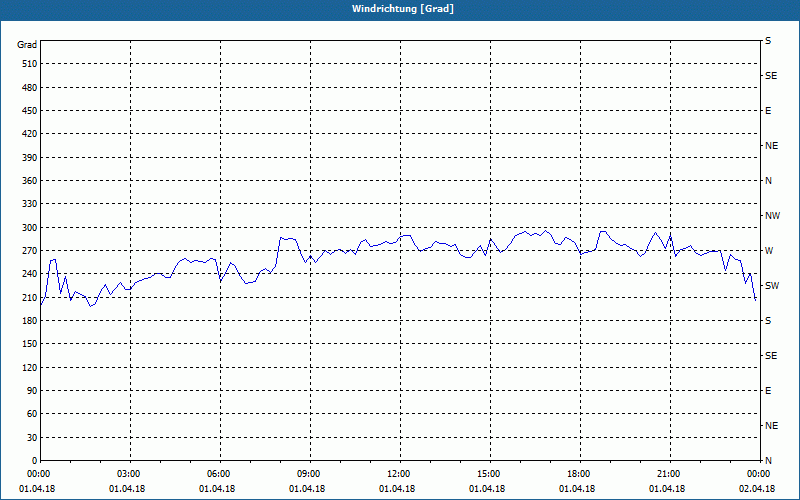The image size is (800, 500).
Task: Click the 0 degree axis label
Action: coord(34,461)
